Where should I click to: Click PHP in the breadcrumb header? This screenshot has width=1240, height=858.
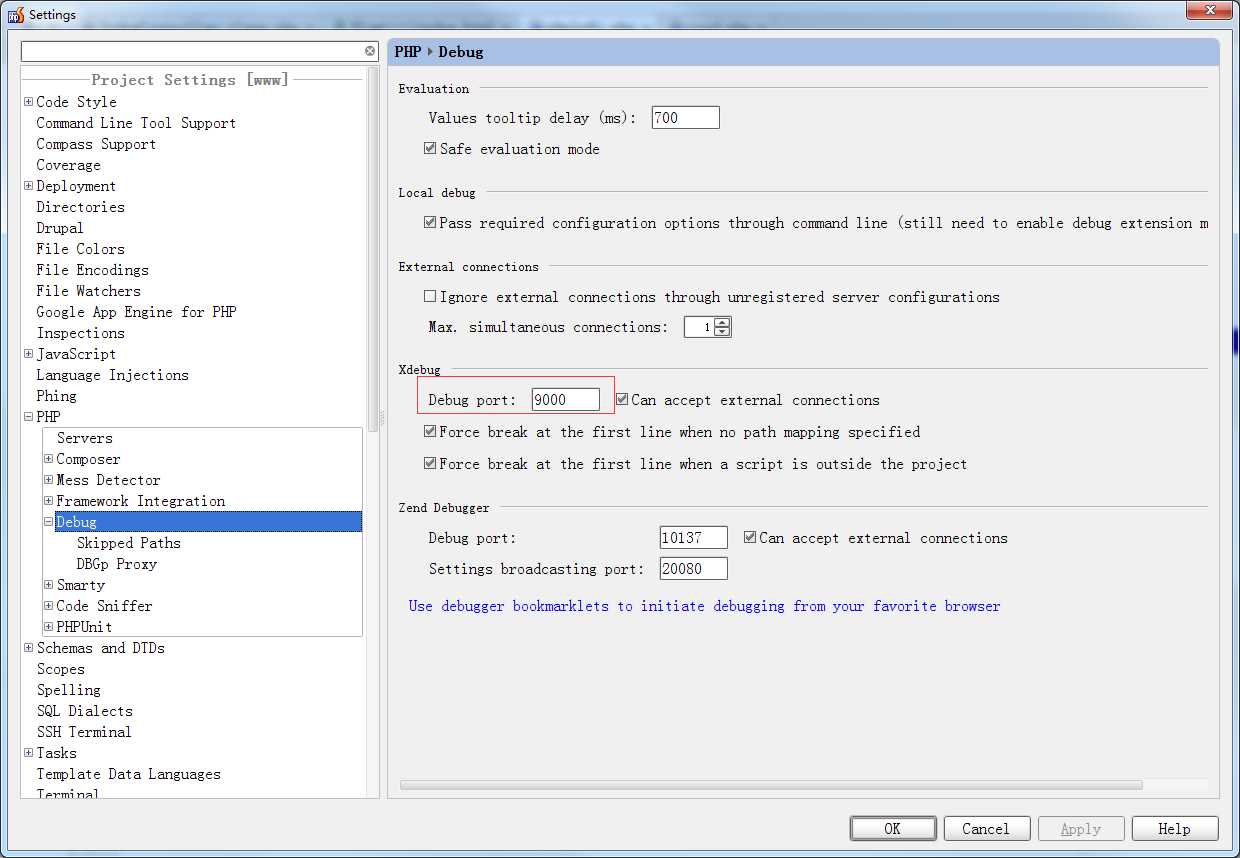pyautogui.click(x=408, y=51)
